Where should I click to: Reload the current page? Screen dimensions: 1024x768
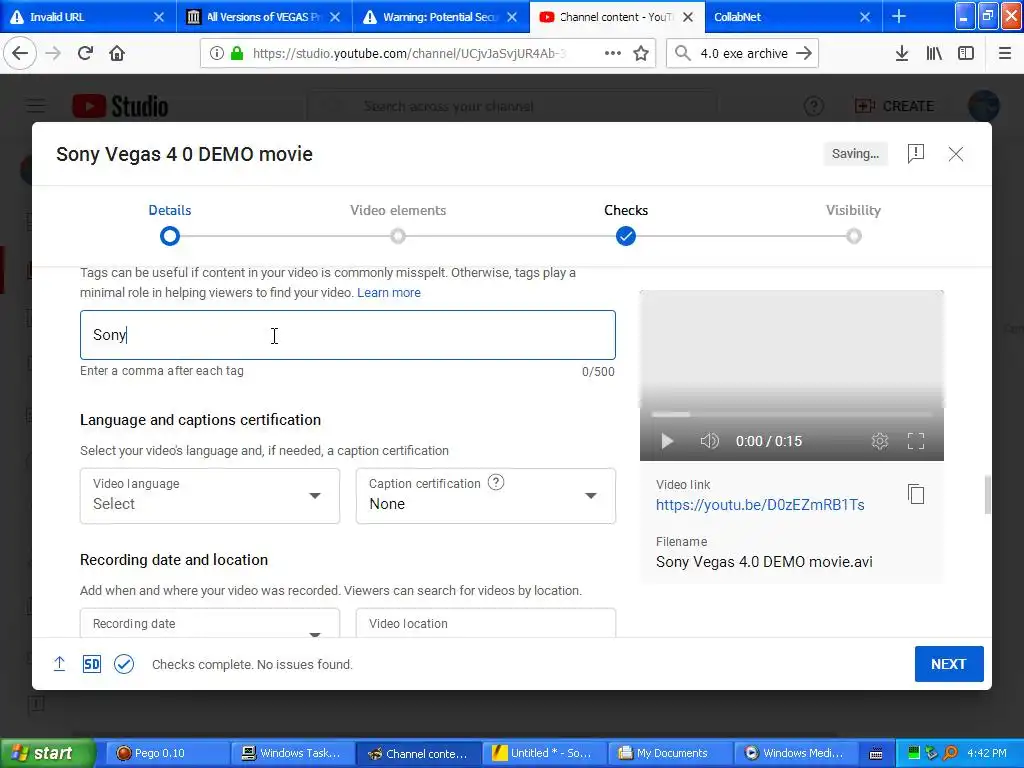[x=85, y=53]
